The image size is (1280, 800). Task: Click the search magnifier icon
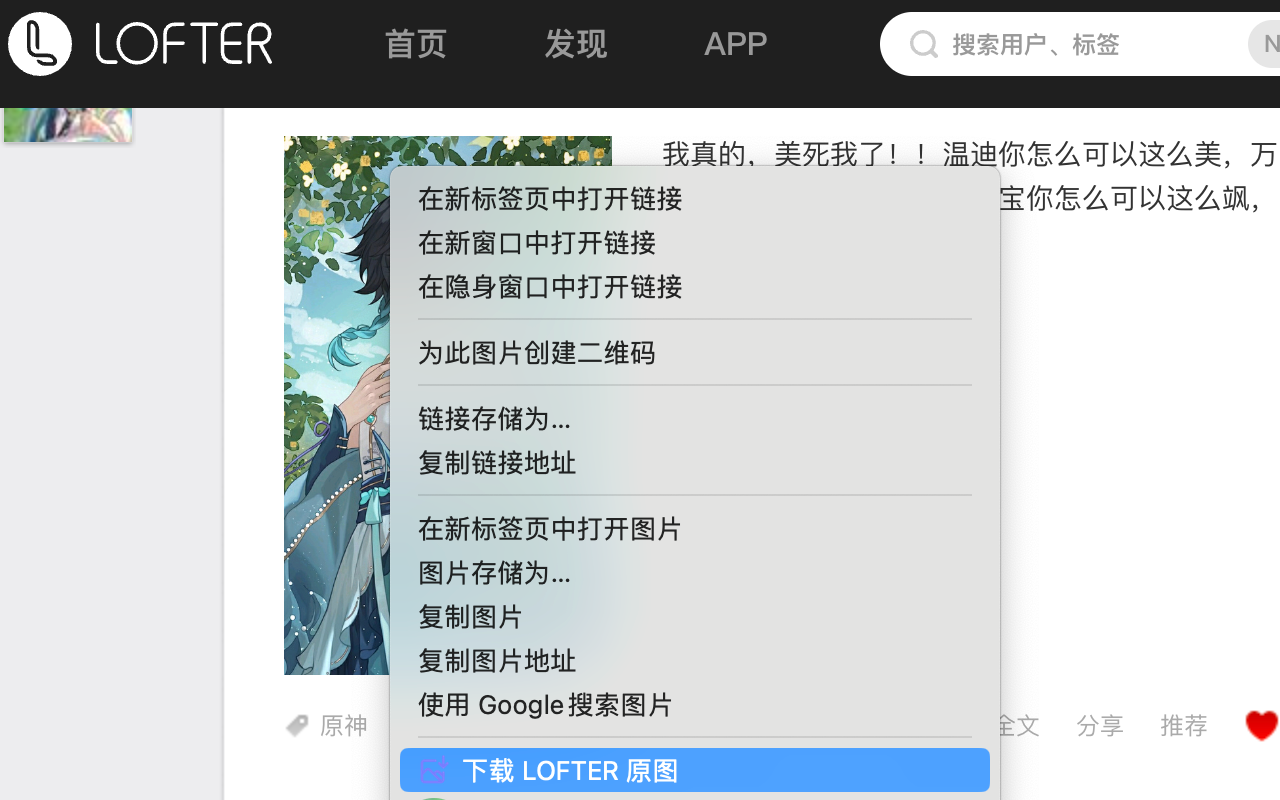point(923,44)
